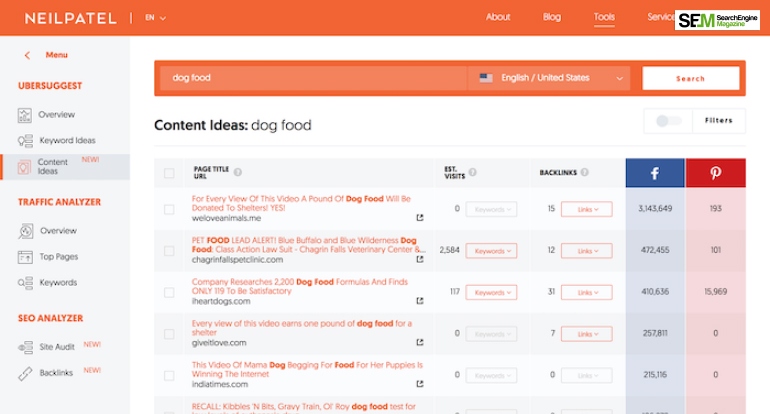Expand Links dropdown for iheartdogs.com row
Viewport: 770px width, 414px height.
pos(587,293)
